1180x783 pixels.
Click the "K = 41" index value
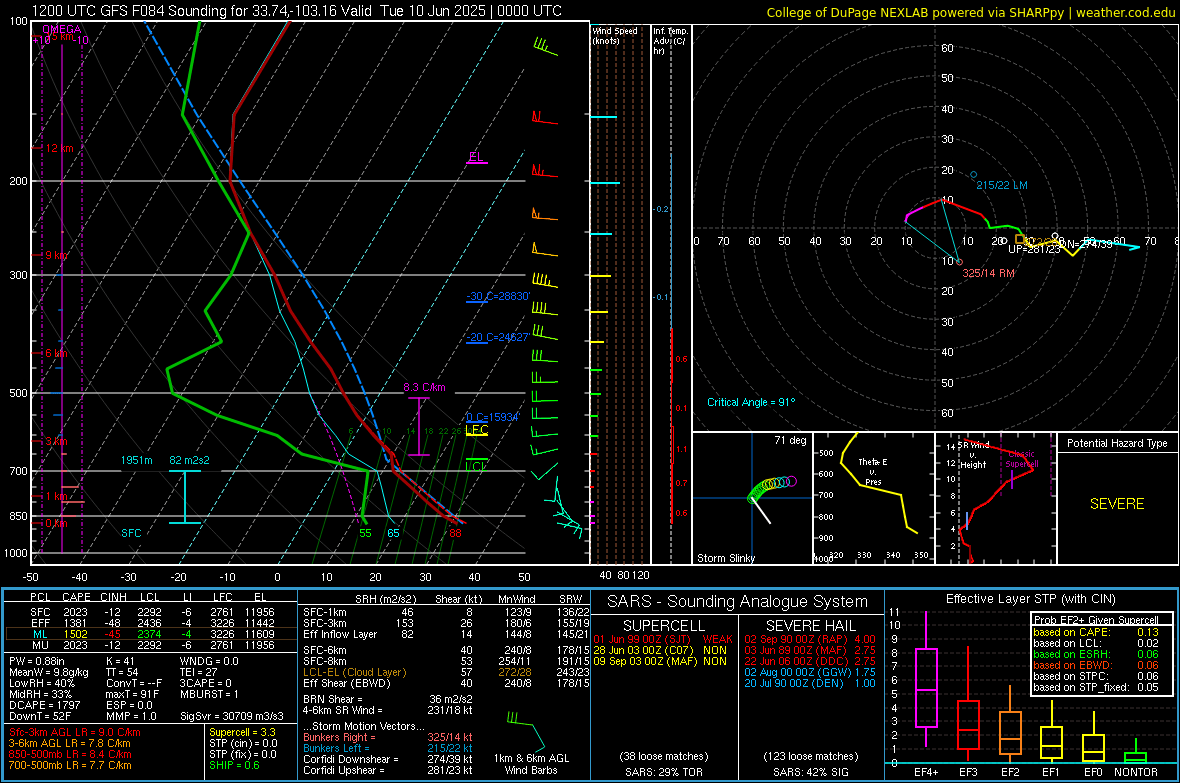click(120, 661)
